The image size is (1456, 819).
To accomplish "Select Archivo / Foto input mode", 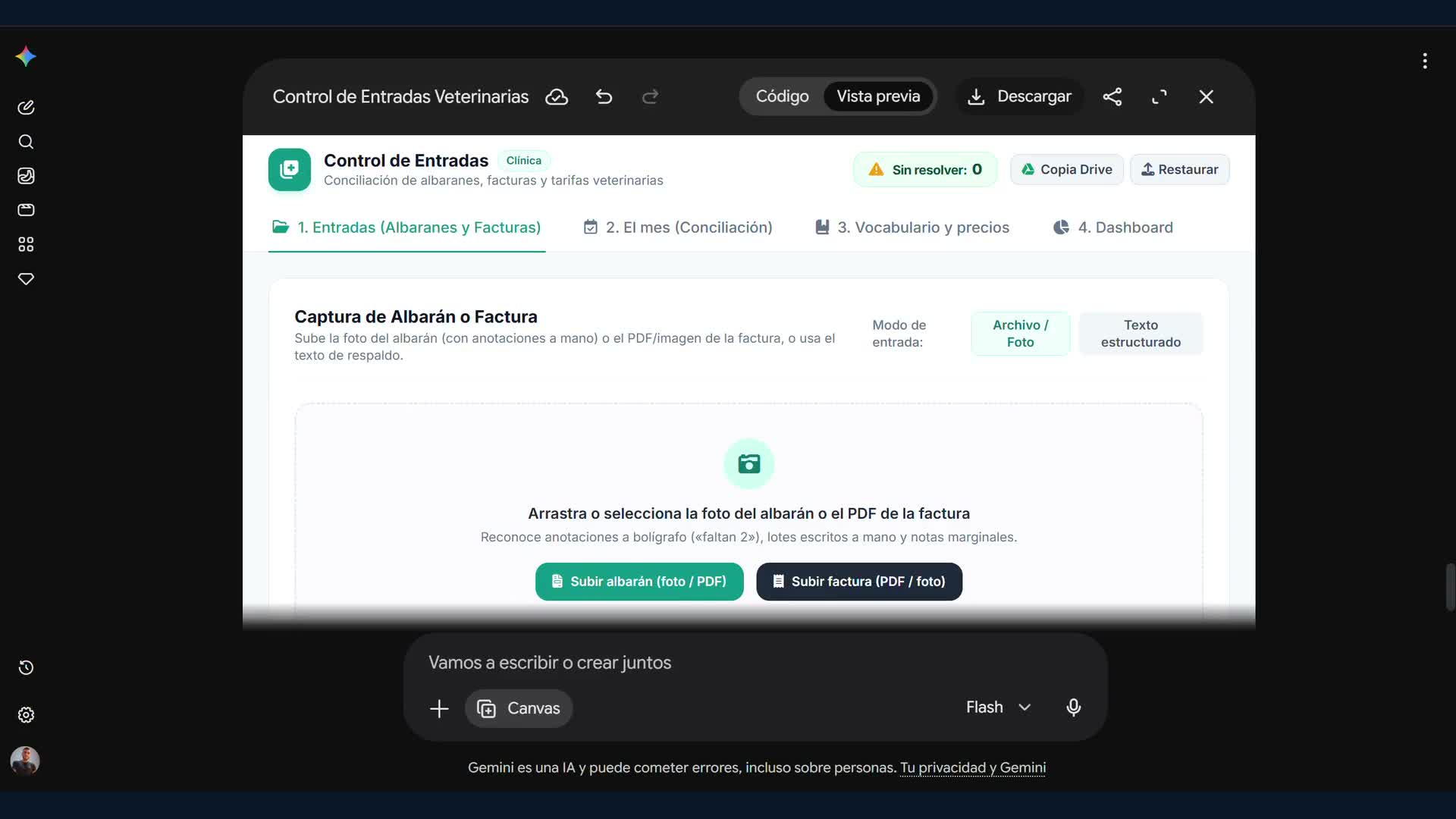I will (x=1021, y=334).
